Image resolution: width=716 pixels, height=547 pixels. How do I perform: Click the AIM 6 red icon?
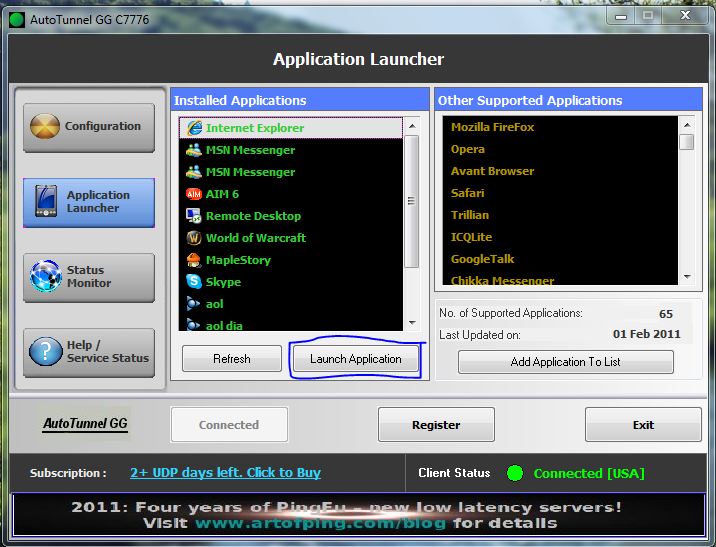[194, 194]
